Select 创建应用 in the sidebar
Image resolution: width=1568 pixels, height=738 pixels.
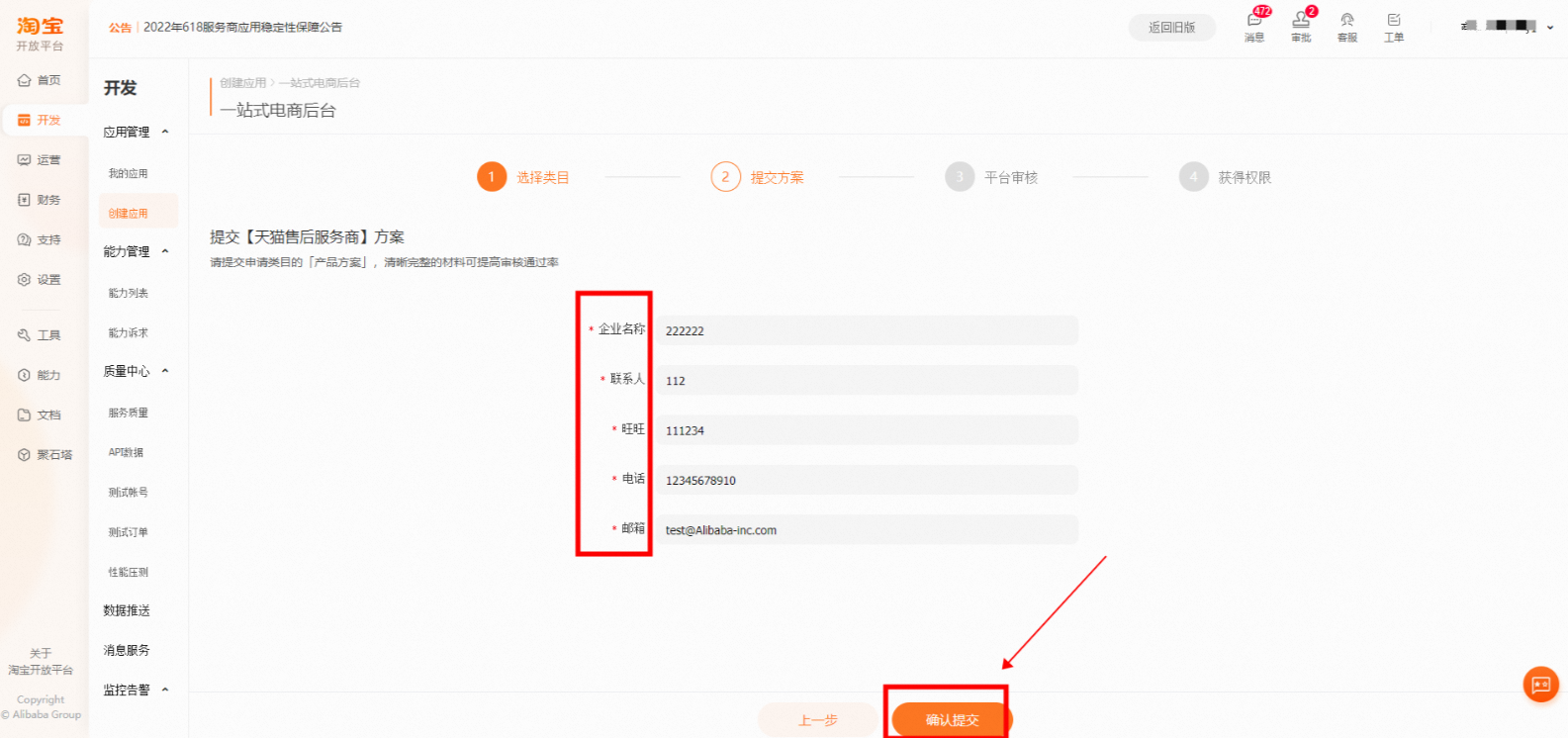click(138, 213)
